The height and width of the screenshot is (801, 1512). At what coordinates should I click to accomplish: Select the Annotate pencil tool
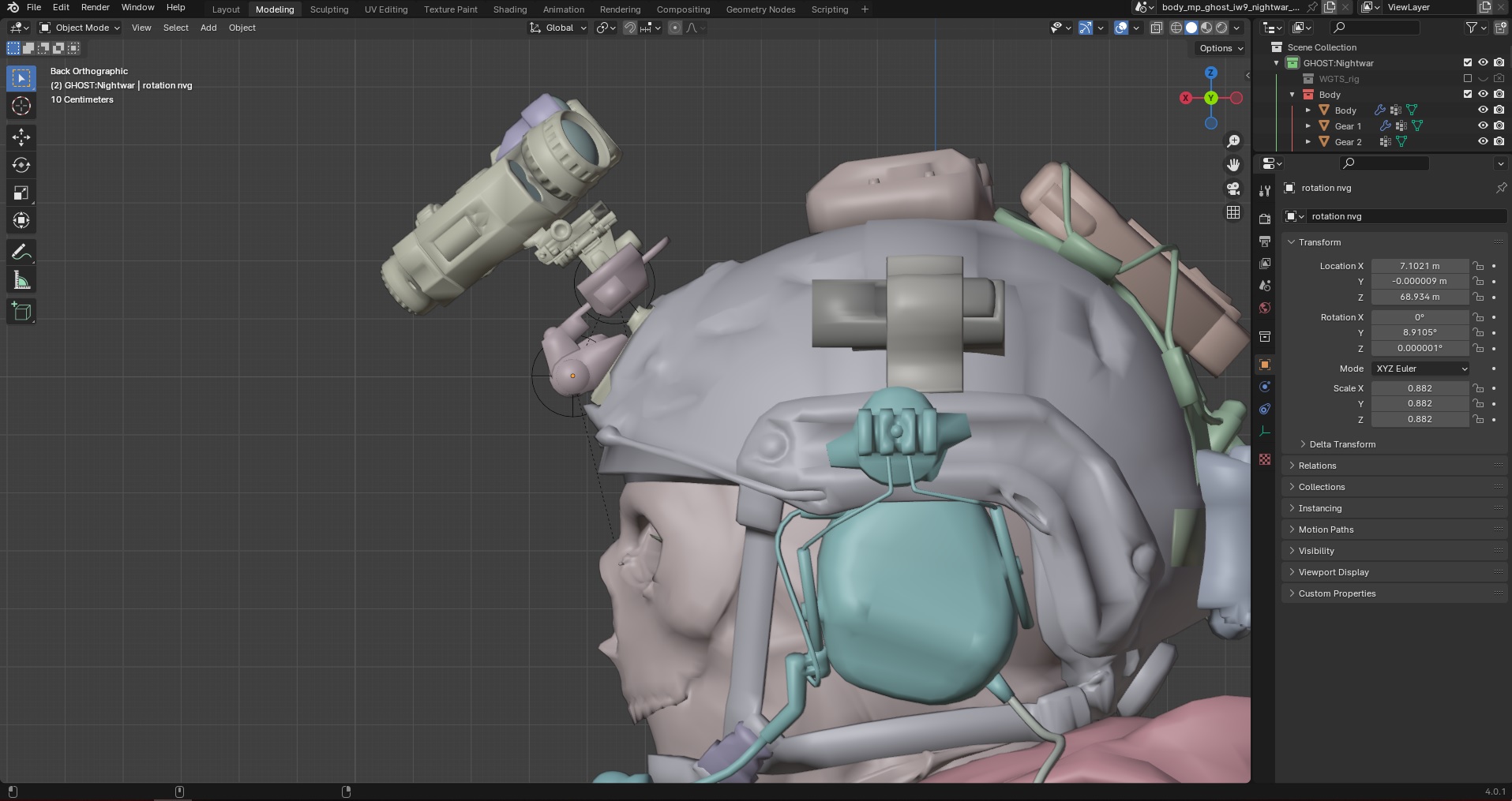(x=21, y=253)
